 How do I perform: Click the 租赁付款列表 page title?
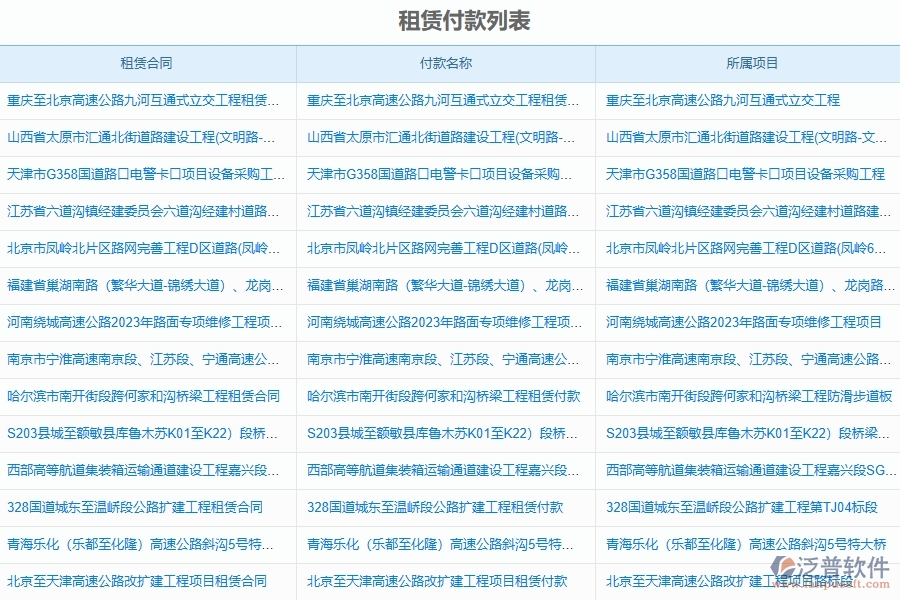pos(449,17)
